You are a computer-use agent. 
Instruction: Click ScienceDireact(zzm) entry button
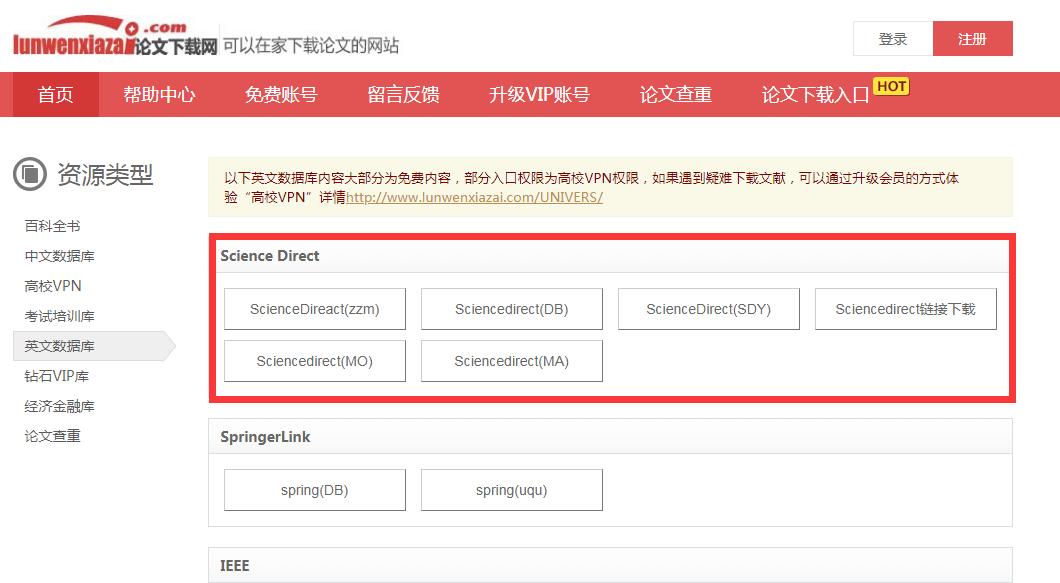[x=314, y=308]
